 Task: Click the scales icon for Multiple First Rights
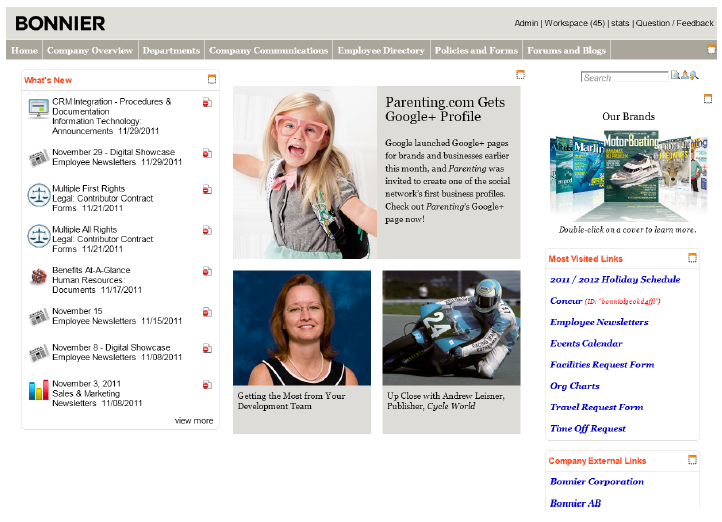39,195
